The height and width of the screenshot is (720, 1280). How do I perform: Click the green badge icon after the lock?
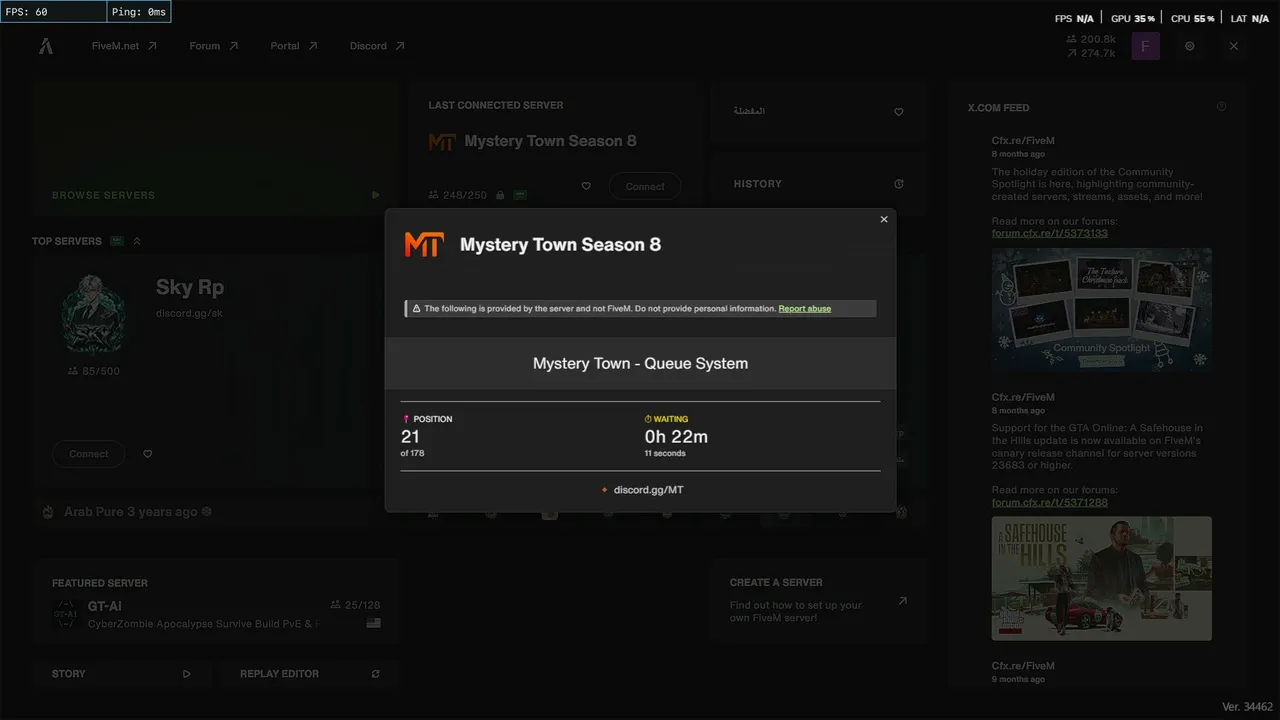click(x=520, y=195)
